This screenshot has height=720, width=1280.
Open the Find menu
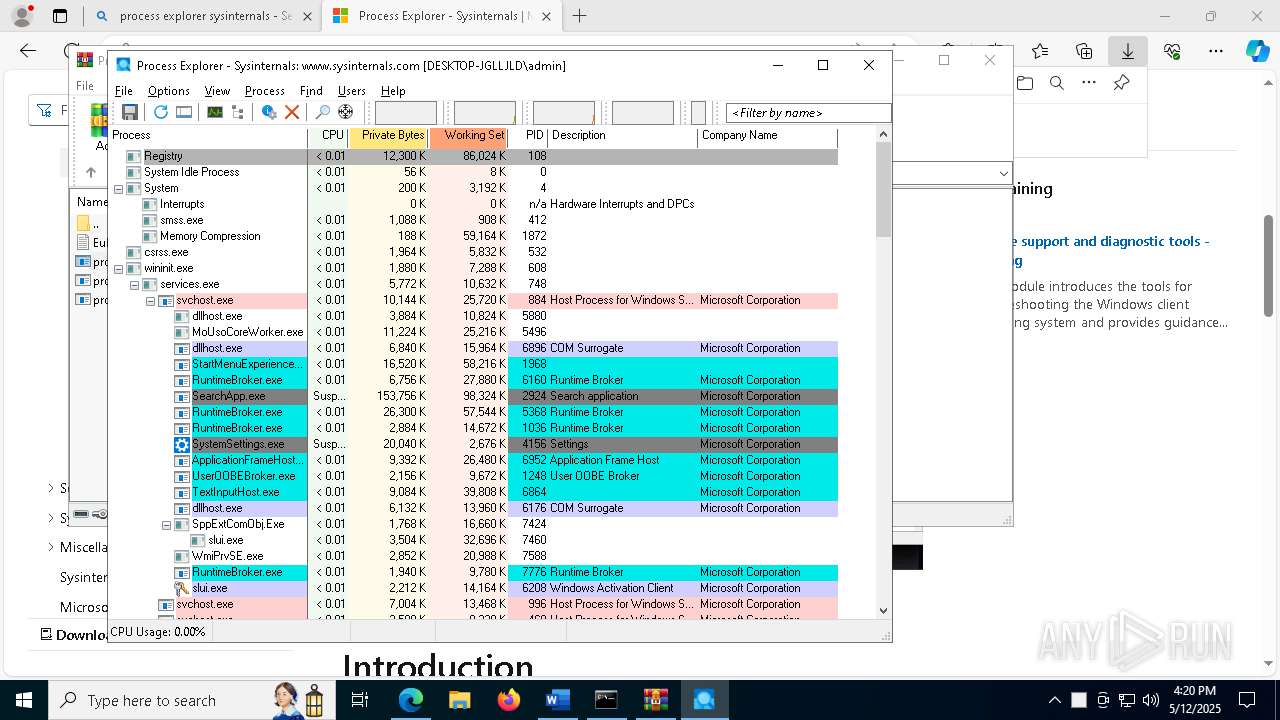(311, 90)
